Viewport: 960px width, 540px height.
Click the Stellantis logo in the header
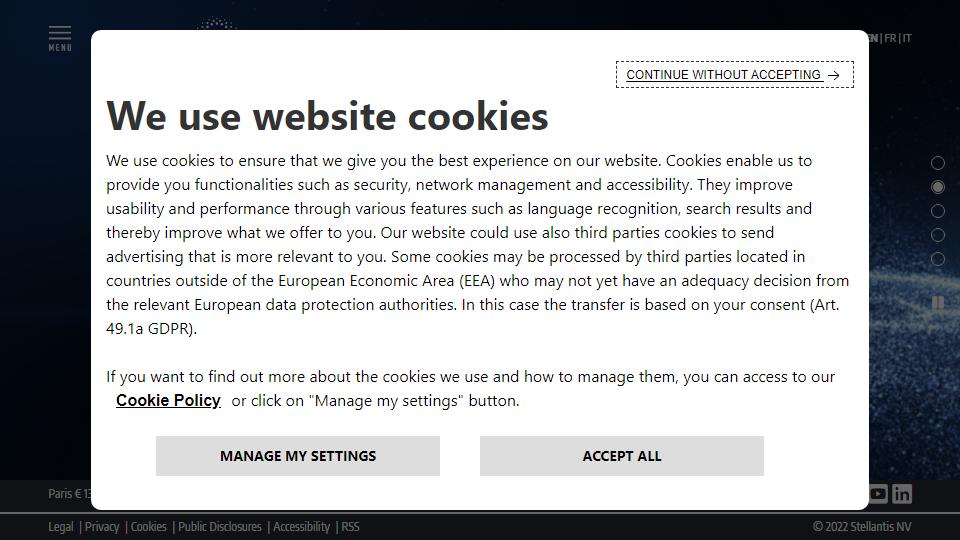(216, 24)
